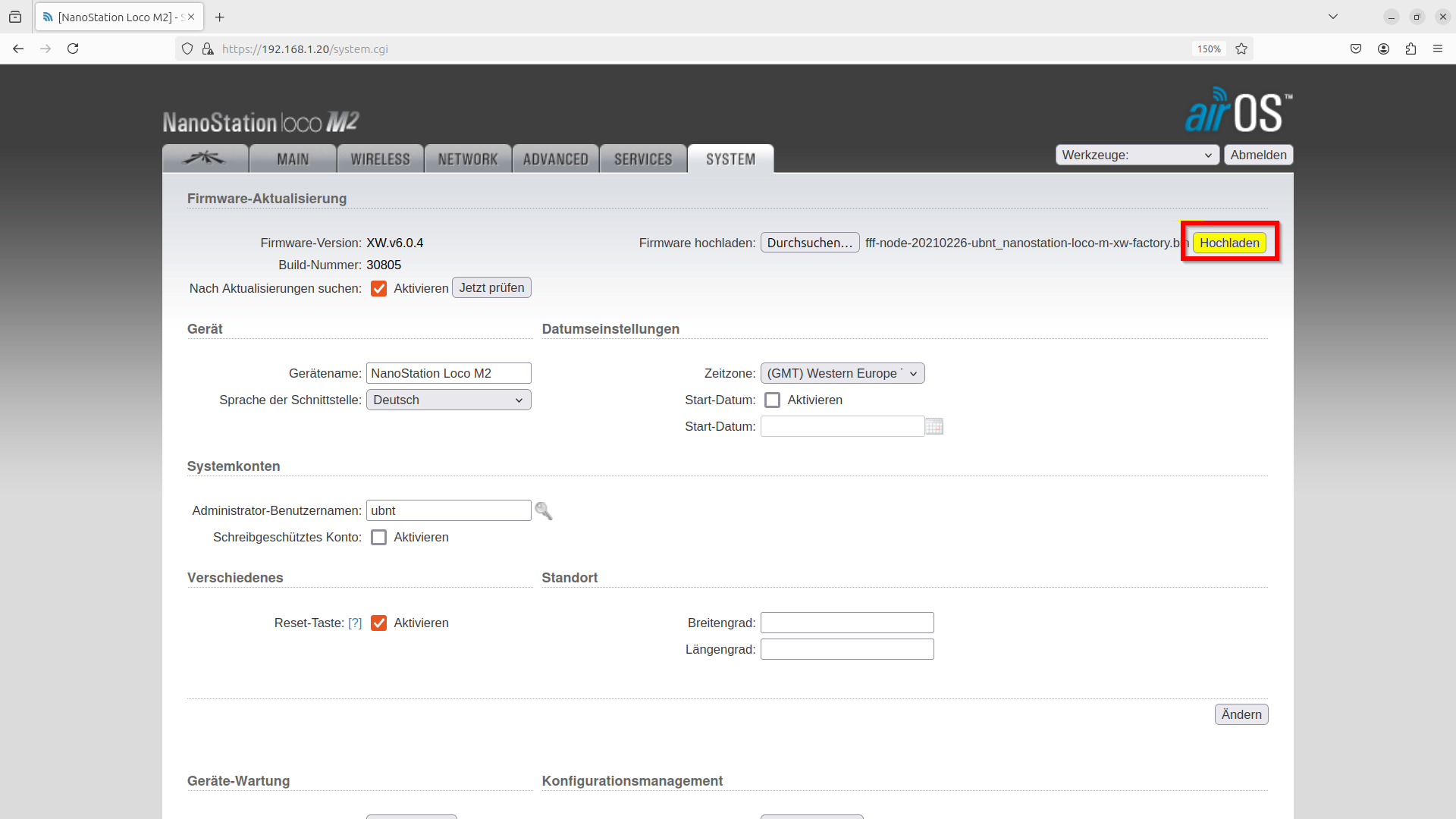Open the Werkzeuge dropdown
The width and height of the screenshot is (1456, 819).
click(x=1137, y=155)
